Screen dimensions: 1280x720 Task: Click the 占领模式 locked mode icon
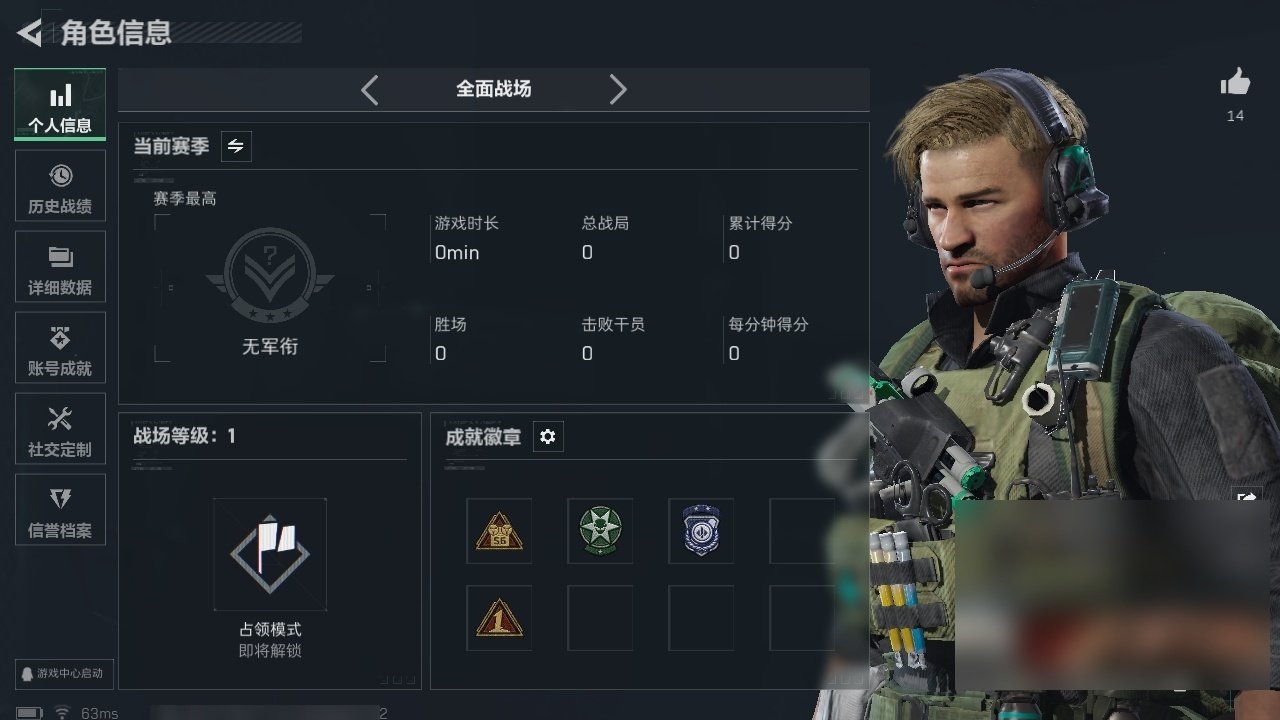pyautogui.click(x=270, y=554)
